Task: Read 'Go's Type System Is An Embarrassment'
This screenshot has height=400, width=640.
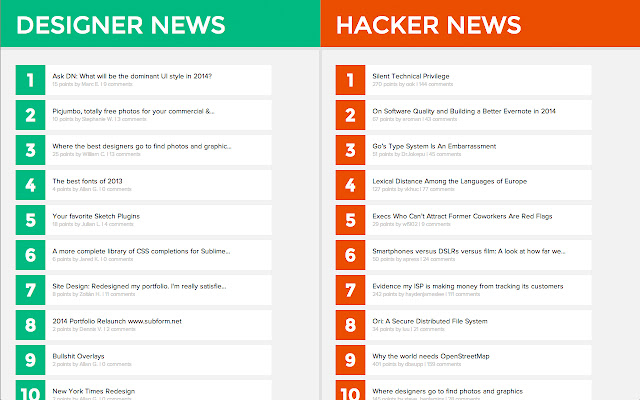Action: coord(434,146)
